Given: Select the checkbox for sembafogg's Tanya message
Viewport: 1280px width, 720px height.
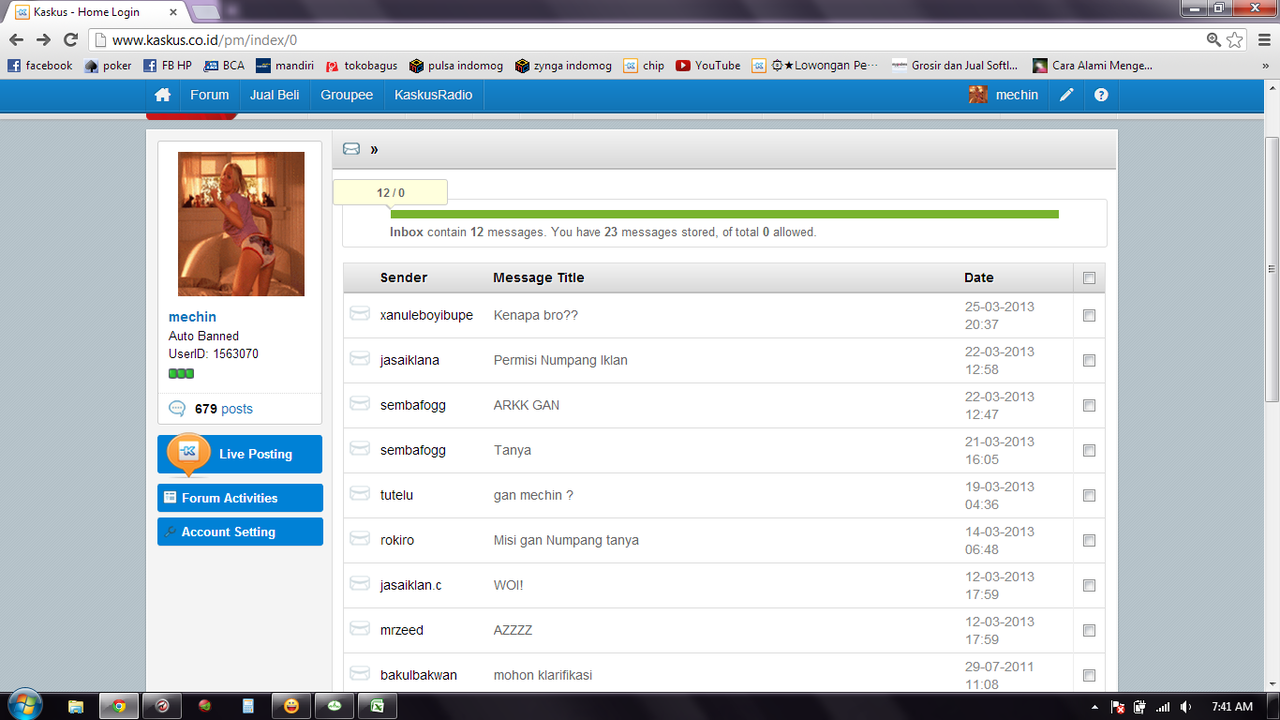Looking at the screenshot, I should click(x=1089, y=450).
